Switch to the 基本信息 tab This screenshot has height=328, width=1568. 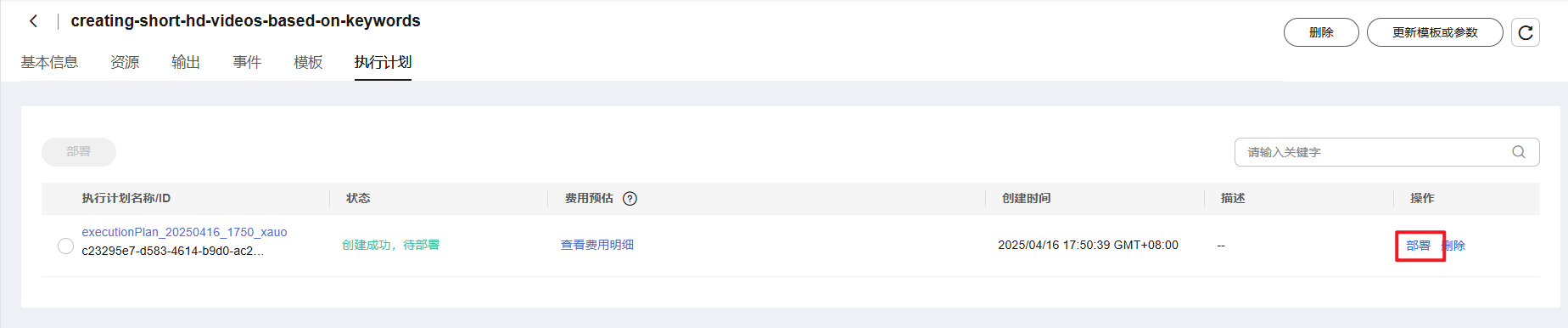coord(49,62)
